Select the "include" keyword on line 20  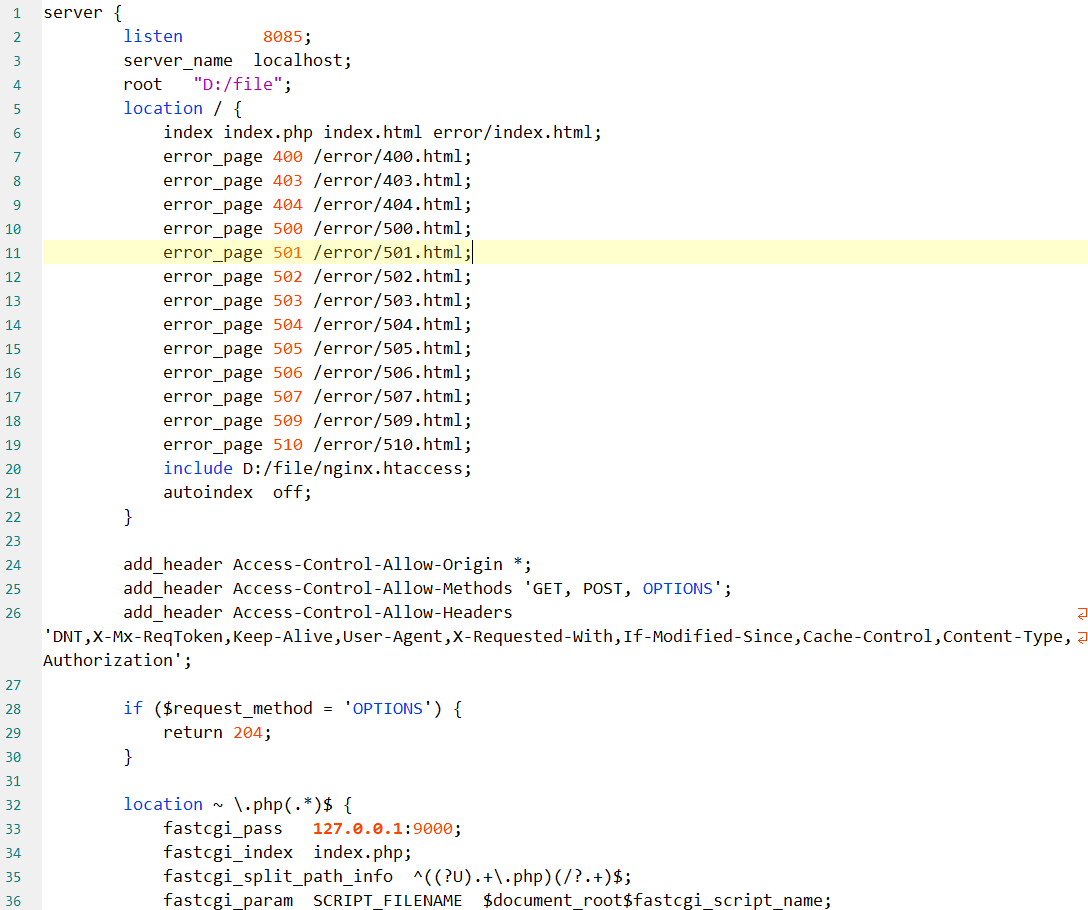(x=197, y=468)
